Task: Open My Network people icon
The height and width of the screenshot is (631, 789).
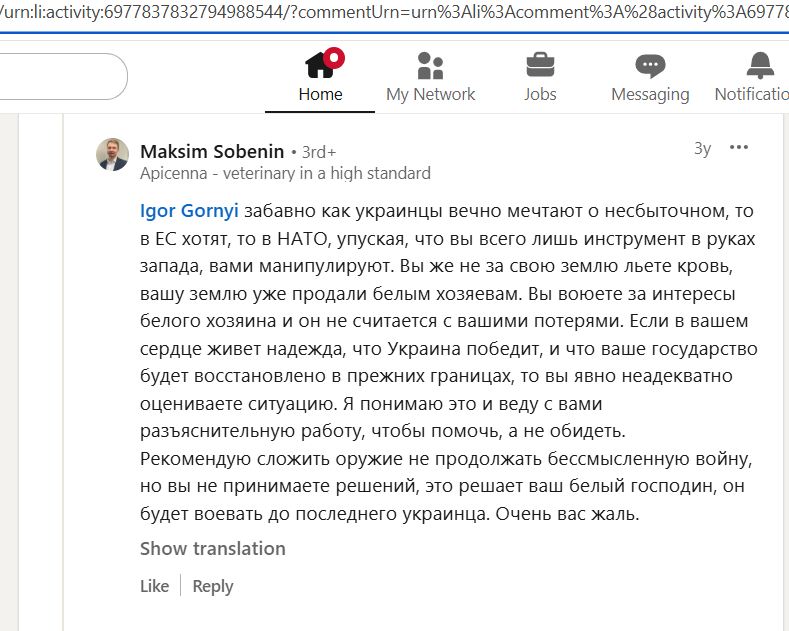Action: (430, 66)
